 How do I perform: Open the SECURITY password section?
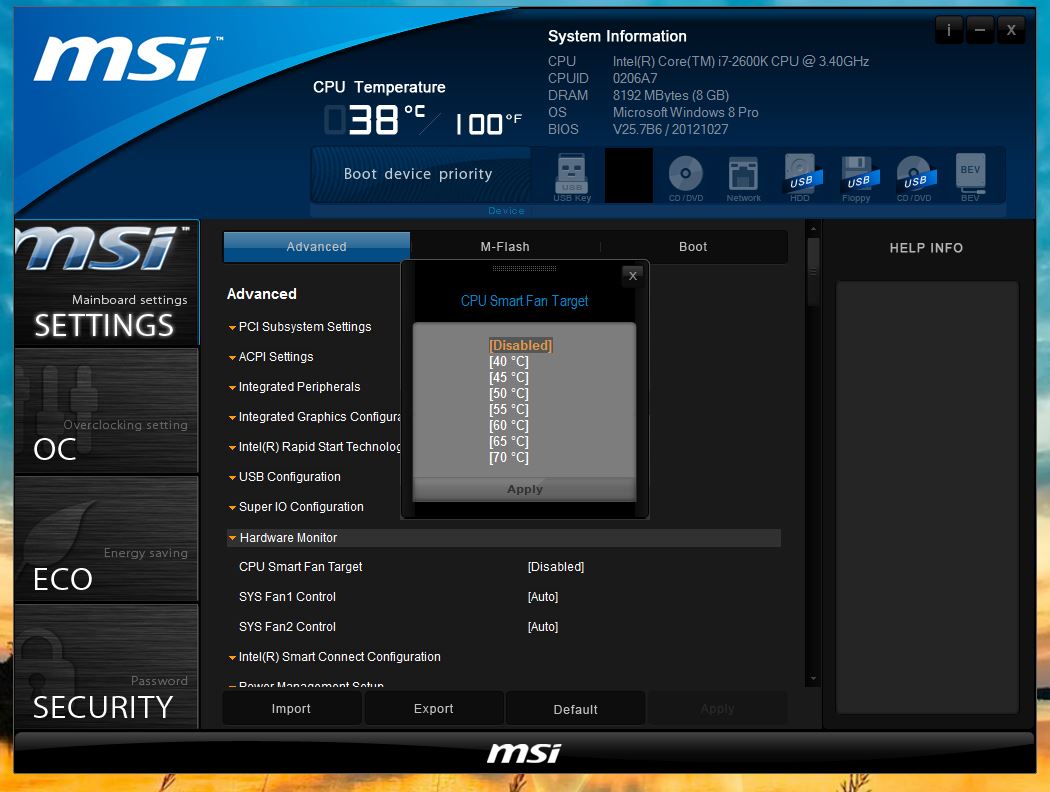coord(106,666)
